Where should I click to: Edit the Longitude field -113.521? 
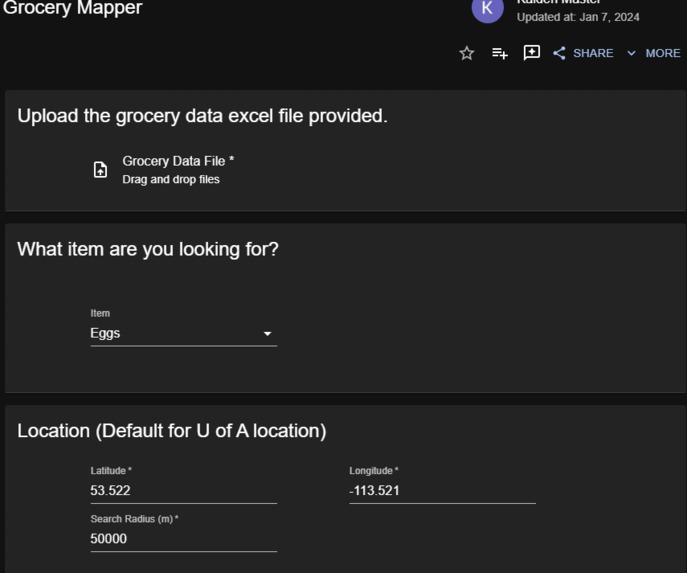(443, 490)
